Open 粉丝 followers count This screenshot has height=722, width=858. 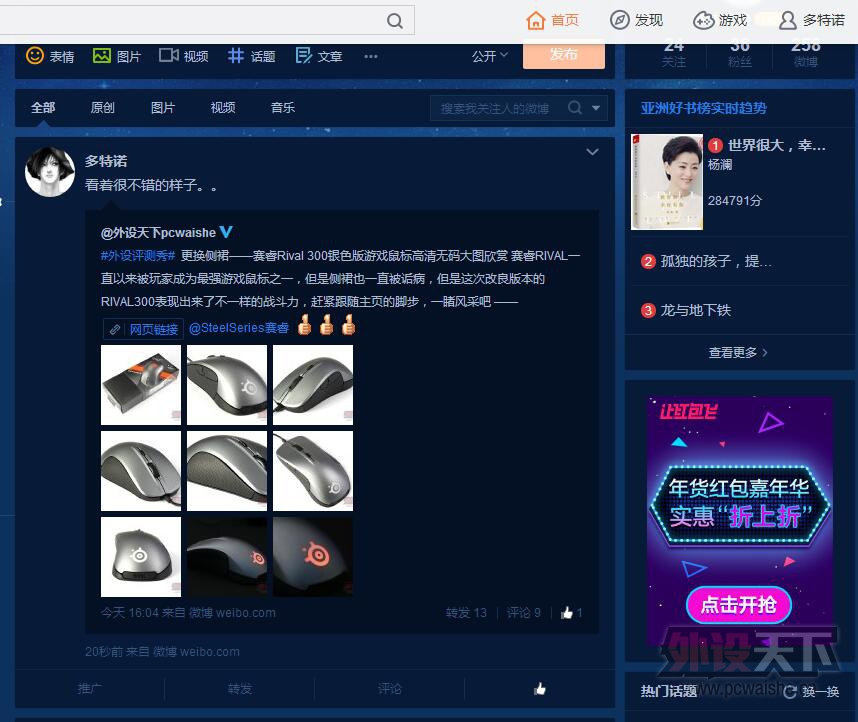740,54
